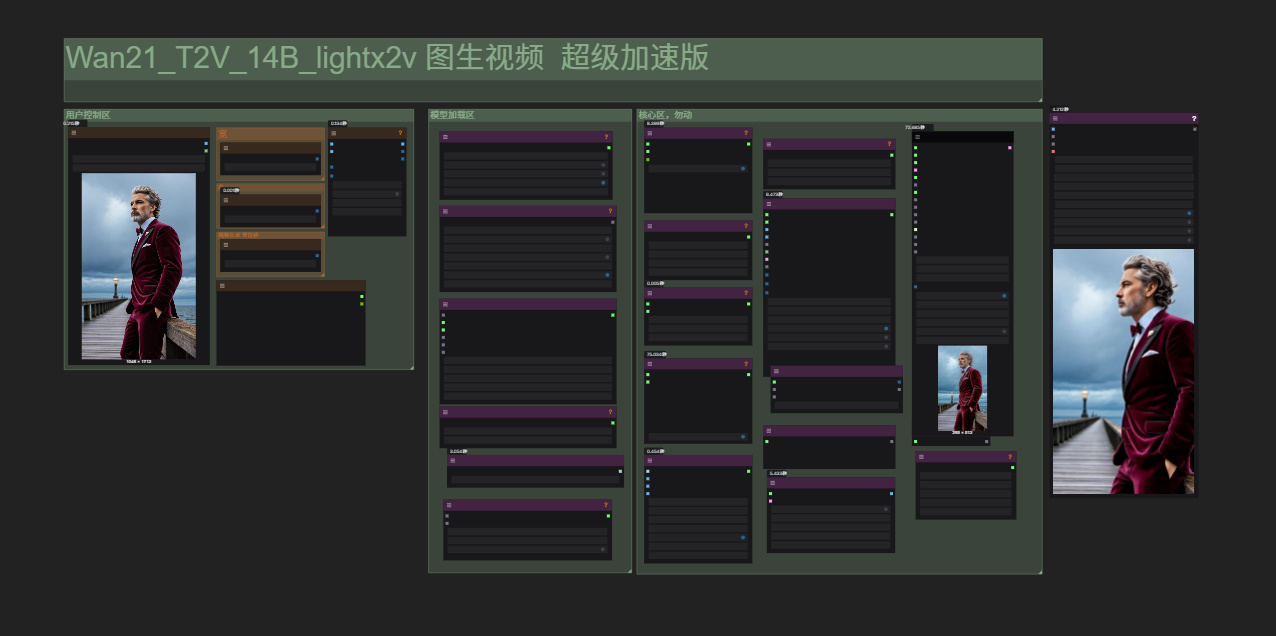Open help on the bottom node in 模型加载区
Image resolution: width=1276 pixels, height=636 pixels.
(x=606, y=505)
